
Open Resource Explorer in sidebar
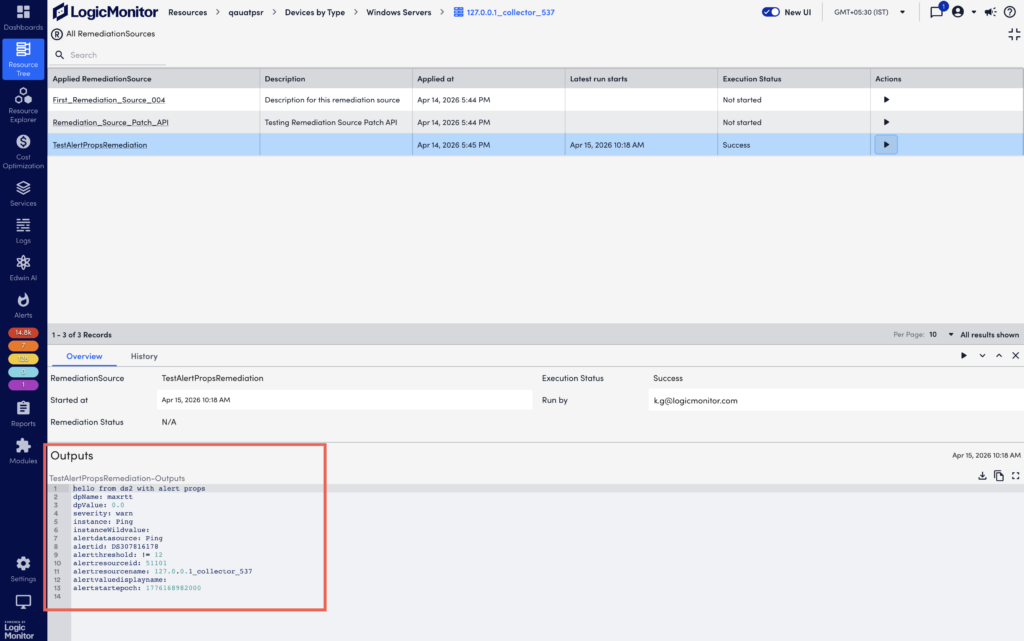click(x=23, y=105)
